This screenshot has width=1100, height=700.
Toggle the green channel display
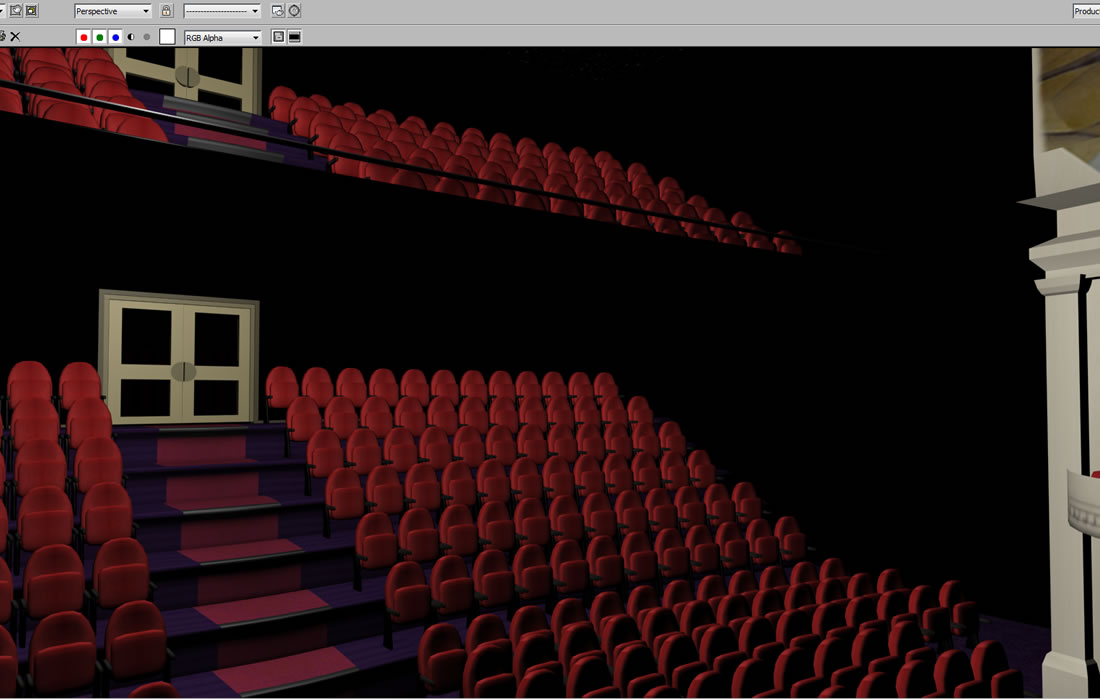(100, 37)
